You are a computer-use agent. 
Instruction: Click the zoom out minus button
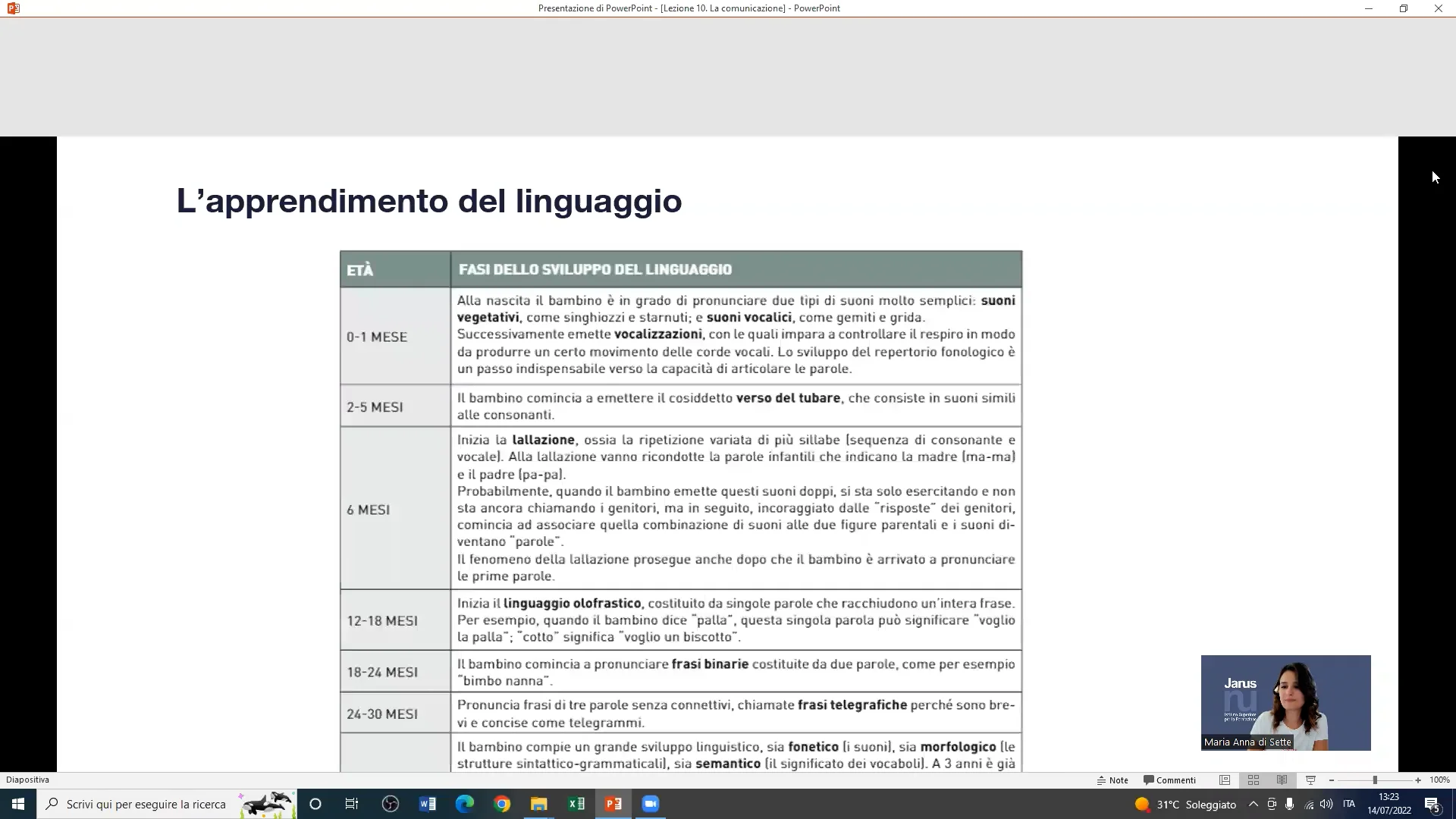(x=1332, y=780)
